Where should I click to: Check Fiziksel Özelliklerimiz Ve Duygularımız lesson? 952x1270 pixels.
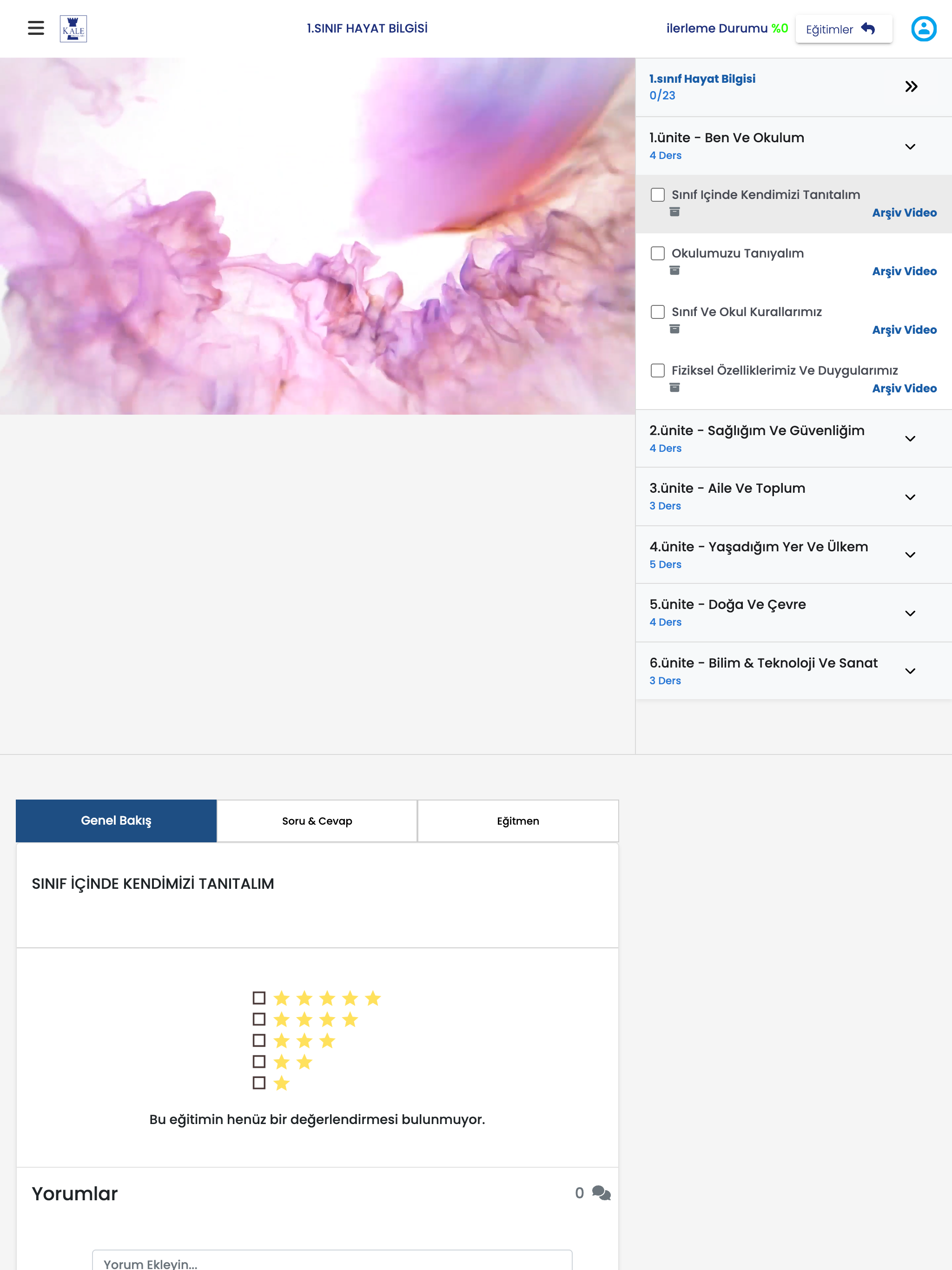[x=657, y=370]
